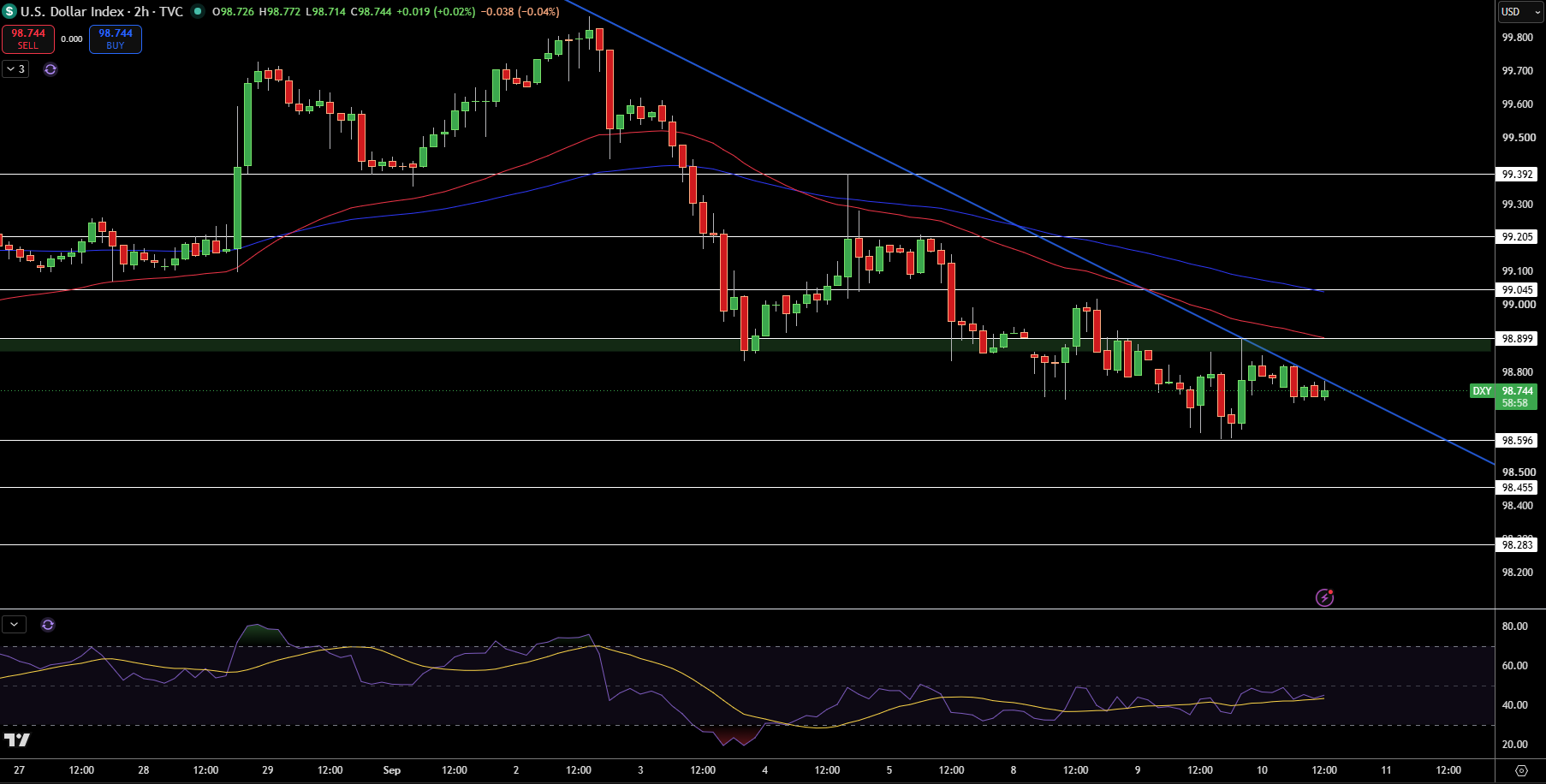Click the 99.100 price scale label
The image size is (1546, 784).
pos(1518,271)
